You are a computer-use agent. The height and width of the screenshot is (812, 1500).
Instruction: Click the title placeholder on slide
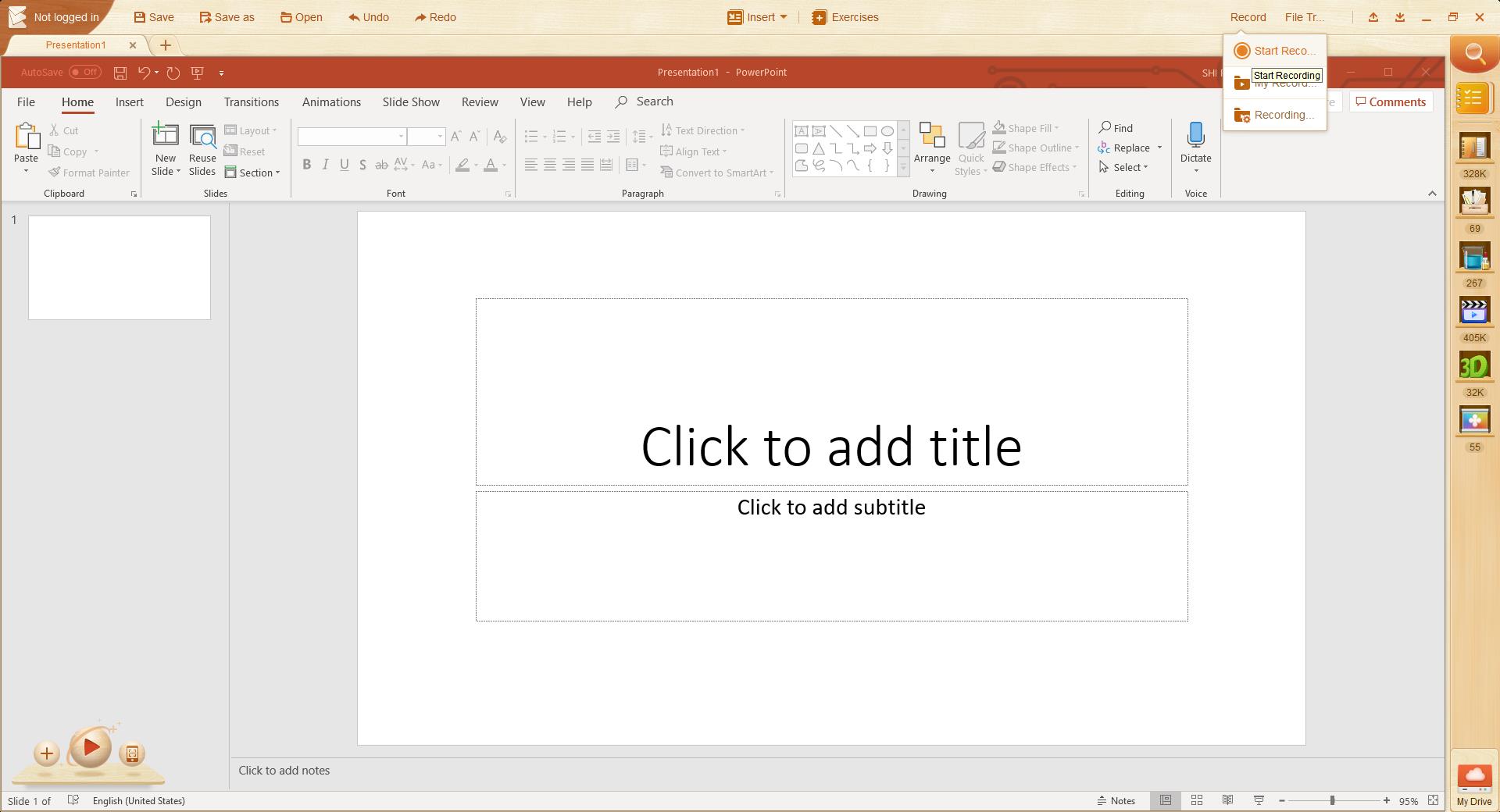(x=831, y=392)
